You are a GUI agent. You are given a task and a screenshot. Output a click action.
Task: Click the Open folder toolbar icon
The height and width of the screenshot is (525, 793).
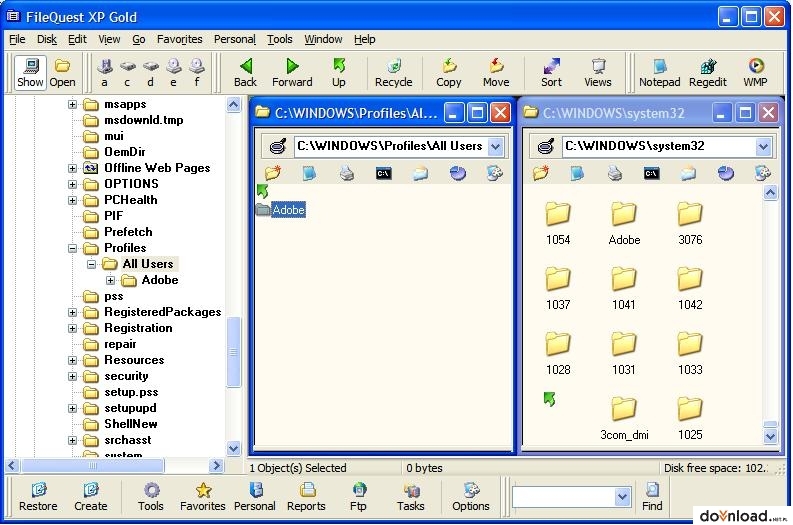click(62, 73)
